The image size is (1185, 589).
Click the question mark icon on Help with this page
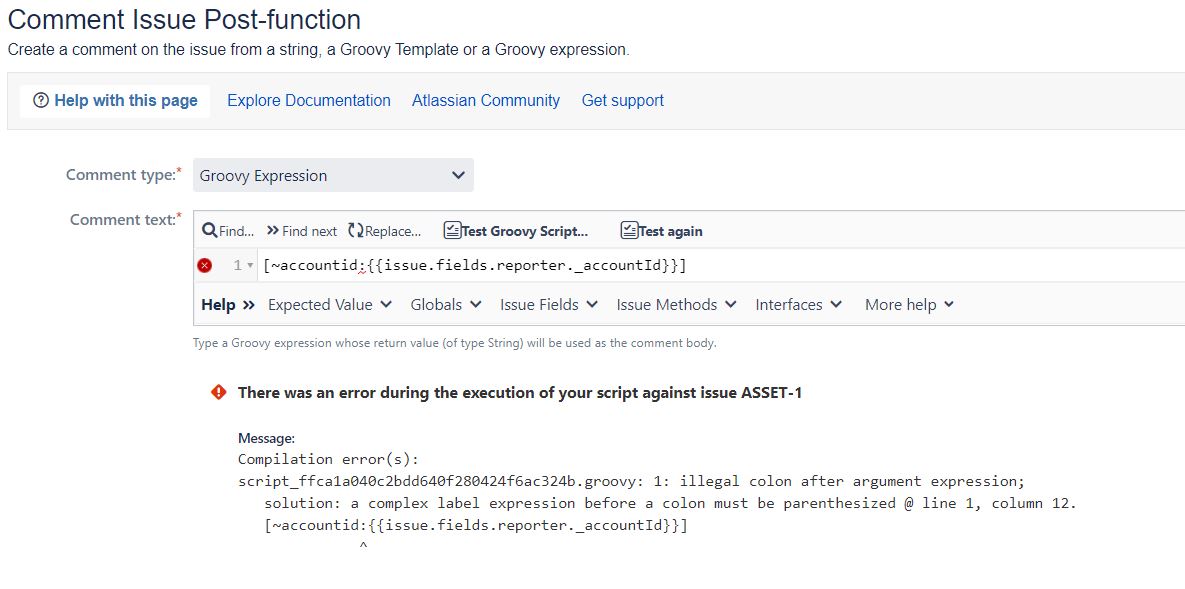(41, 100)
